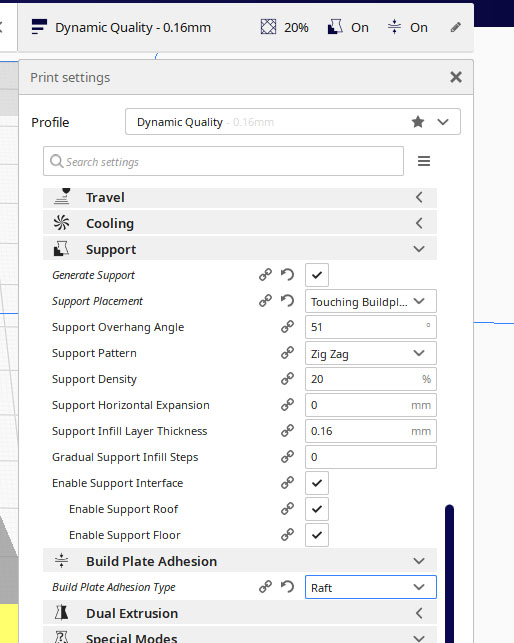Click the pencil edit icon in header

coord(455,27)
